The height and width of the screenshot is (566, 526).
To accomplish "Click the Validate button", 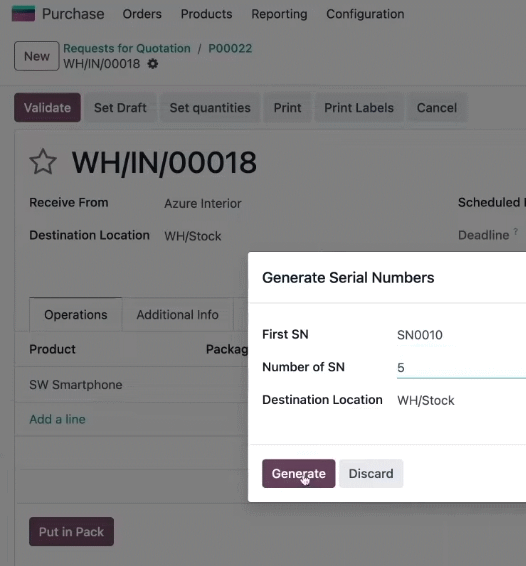I will click(47, 108).
